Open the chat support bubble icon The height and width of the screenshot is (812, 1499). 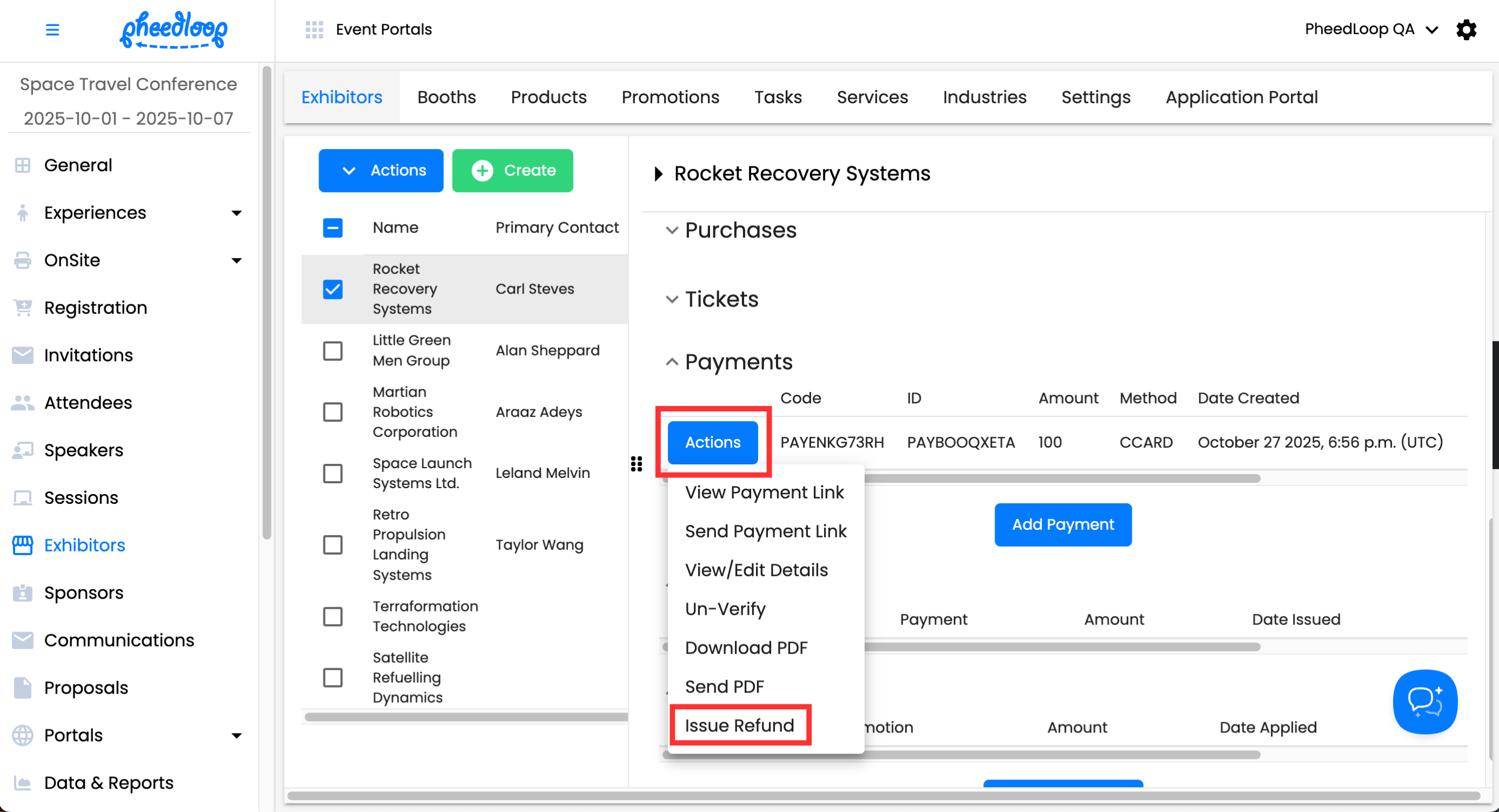pos(1424,702)
